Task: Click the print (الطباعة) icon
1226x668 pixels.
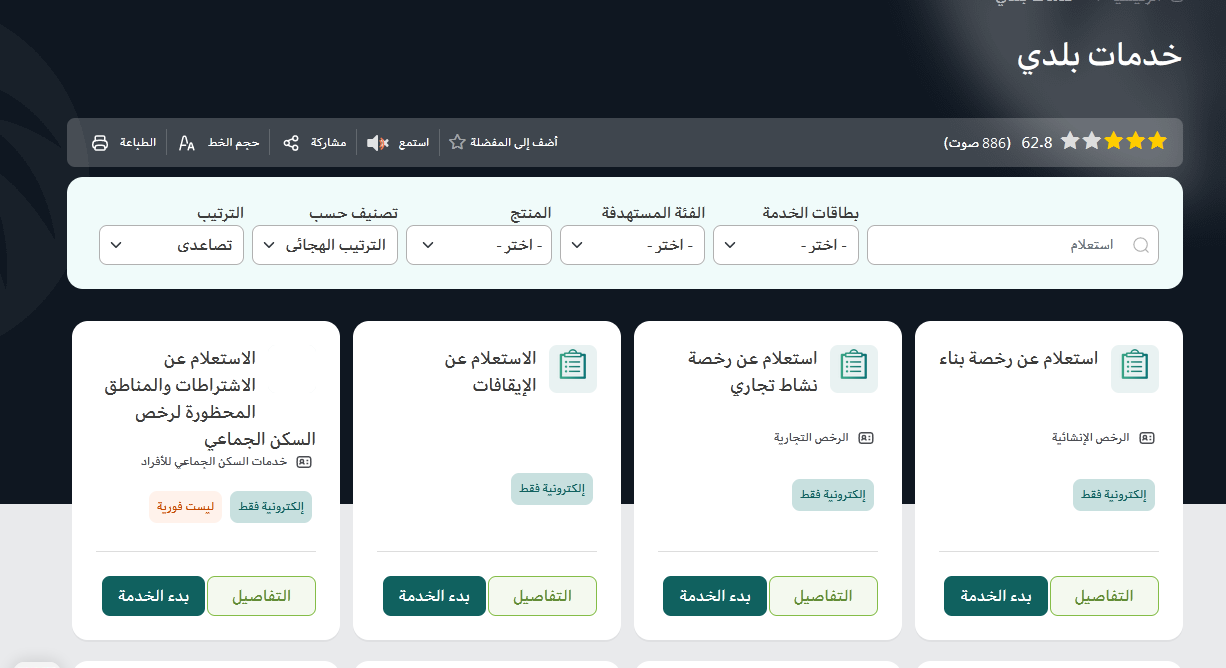Action: coord(100,143)
